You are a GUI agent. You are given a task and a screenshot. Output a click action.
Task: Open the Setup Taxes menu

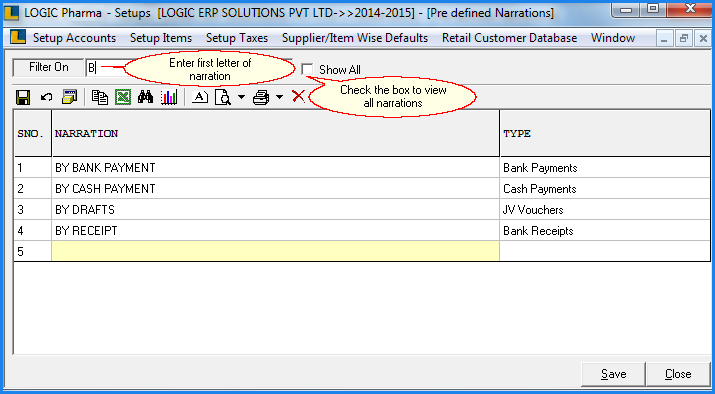[237, 38]
